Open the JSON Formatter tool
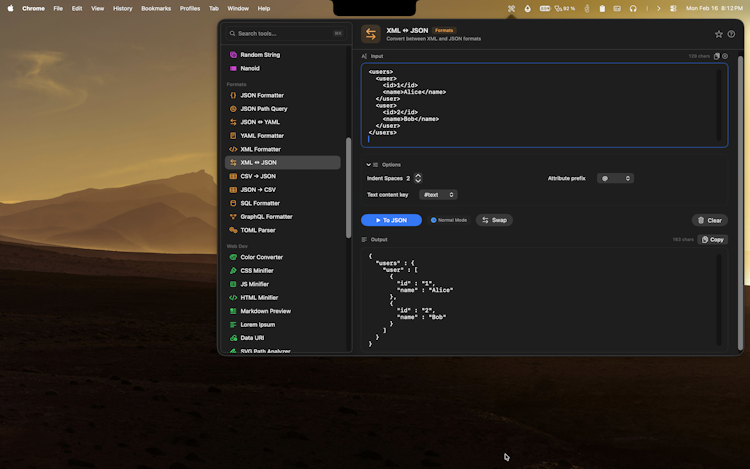The height and width of the screenshot is (469, 750). (x=261, y=95)
